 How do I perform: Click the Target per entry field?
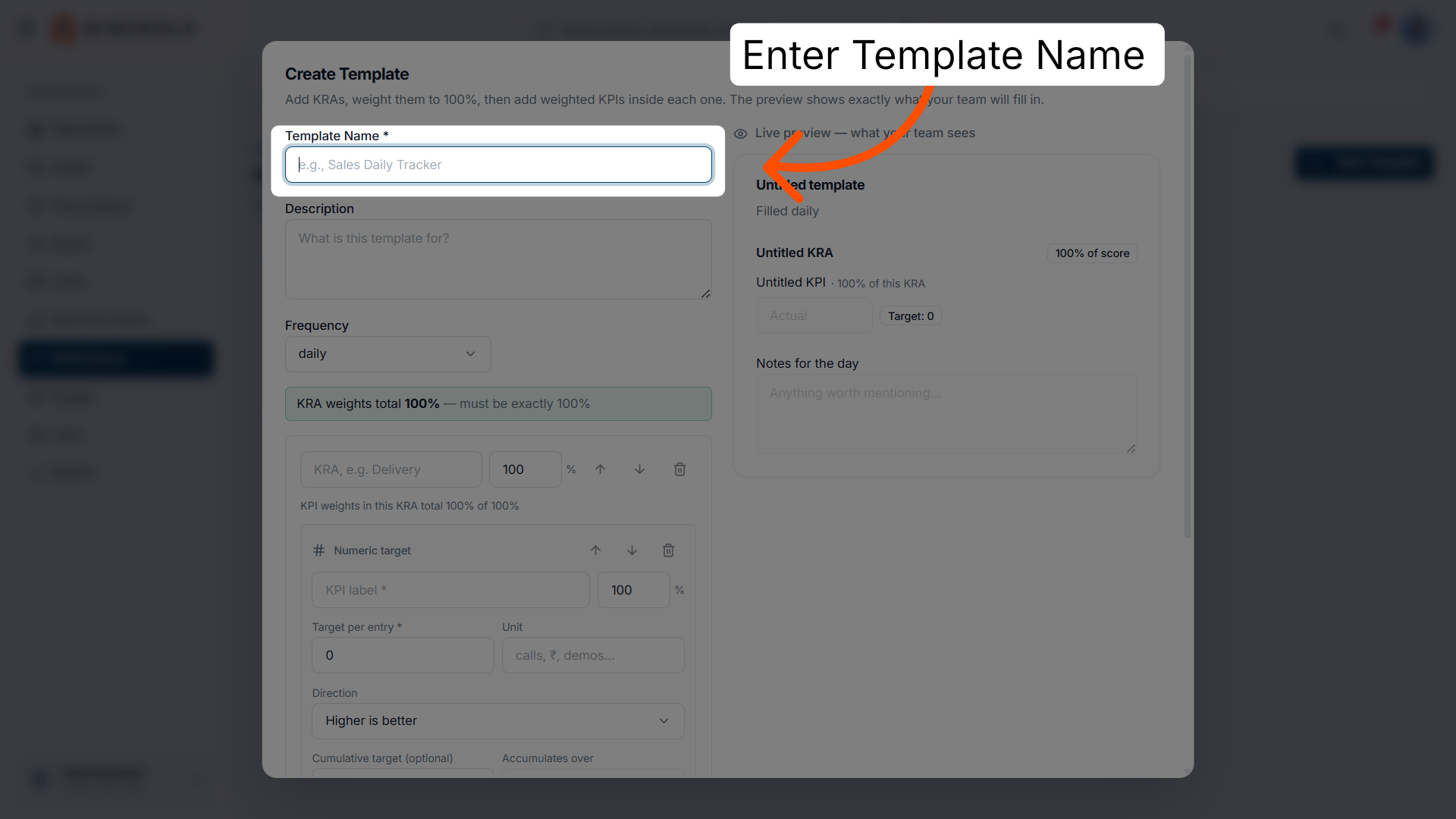click(x=403, y=655)
